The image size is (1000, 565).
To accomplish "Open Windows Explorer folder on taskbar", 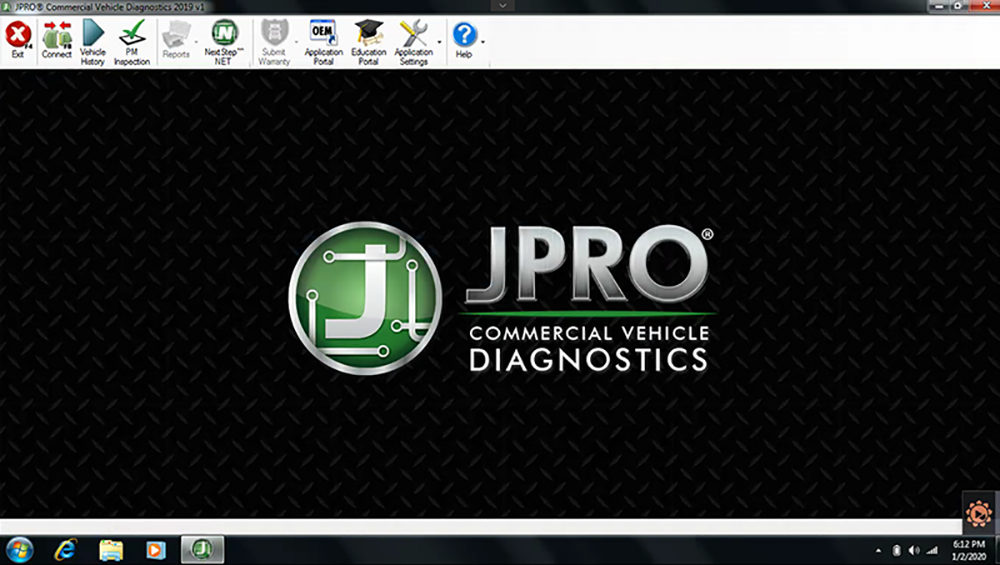I will [x=111, y=550].
